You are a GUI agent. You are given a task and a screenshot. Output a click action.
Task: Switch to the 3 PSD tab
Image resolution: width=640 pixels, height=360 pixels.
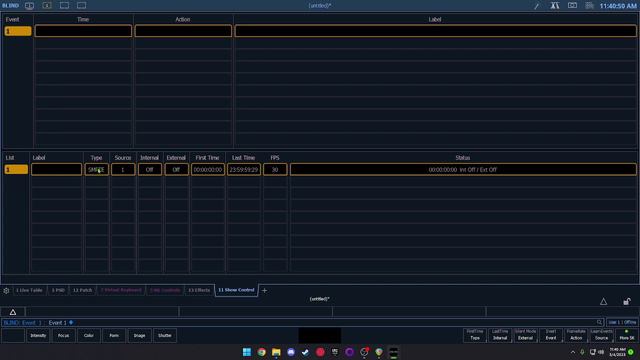tap(58, 290)
